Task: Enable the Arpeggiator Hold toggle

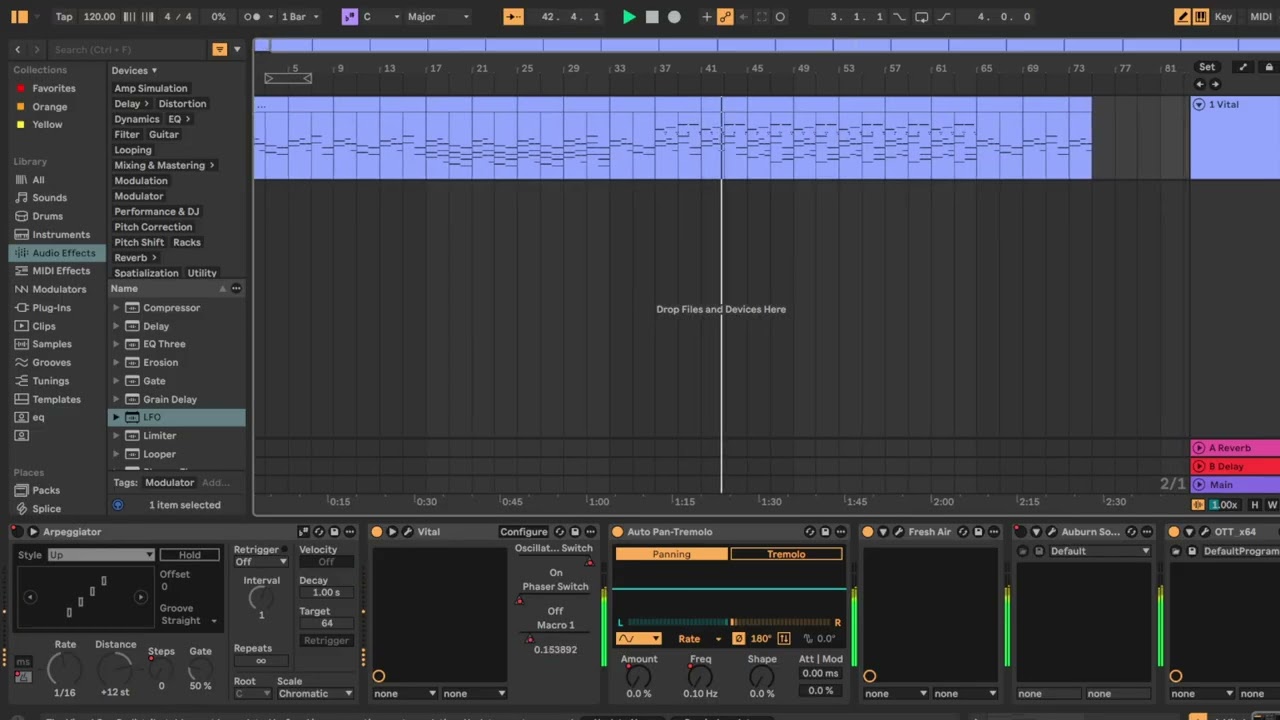Action: click(x=190, y=555)
